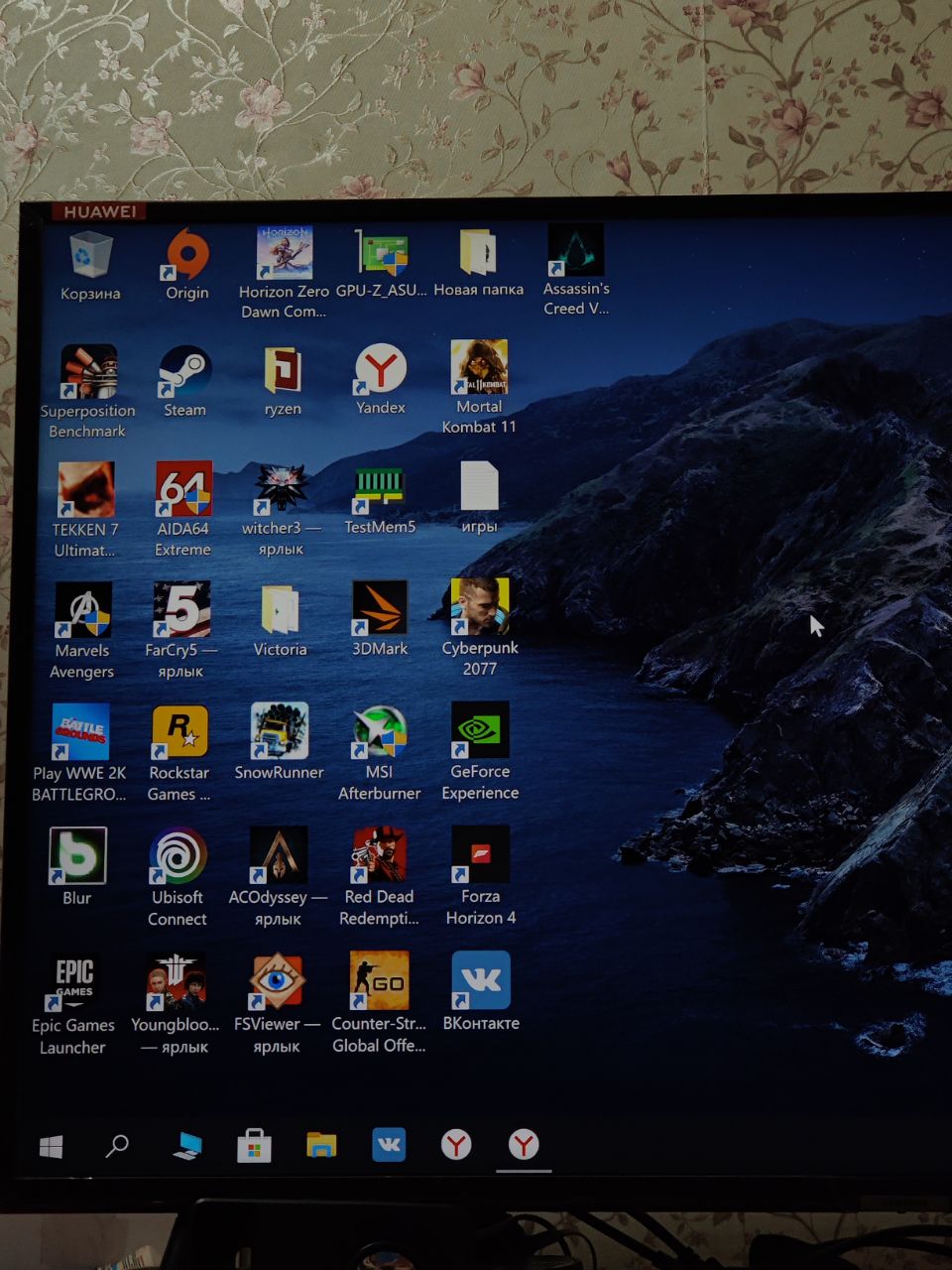Select the FSViewer shortcut icon
Screen dimensions: 952x1270
point(277,982)
